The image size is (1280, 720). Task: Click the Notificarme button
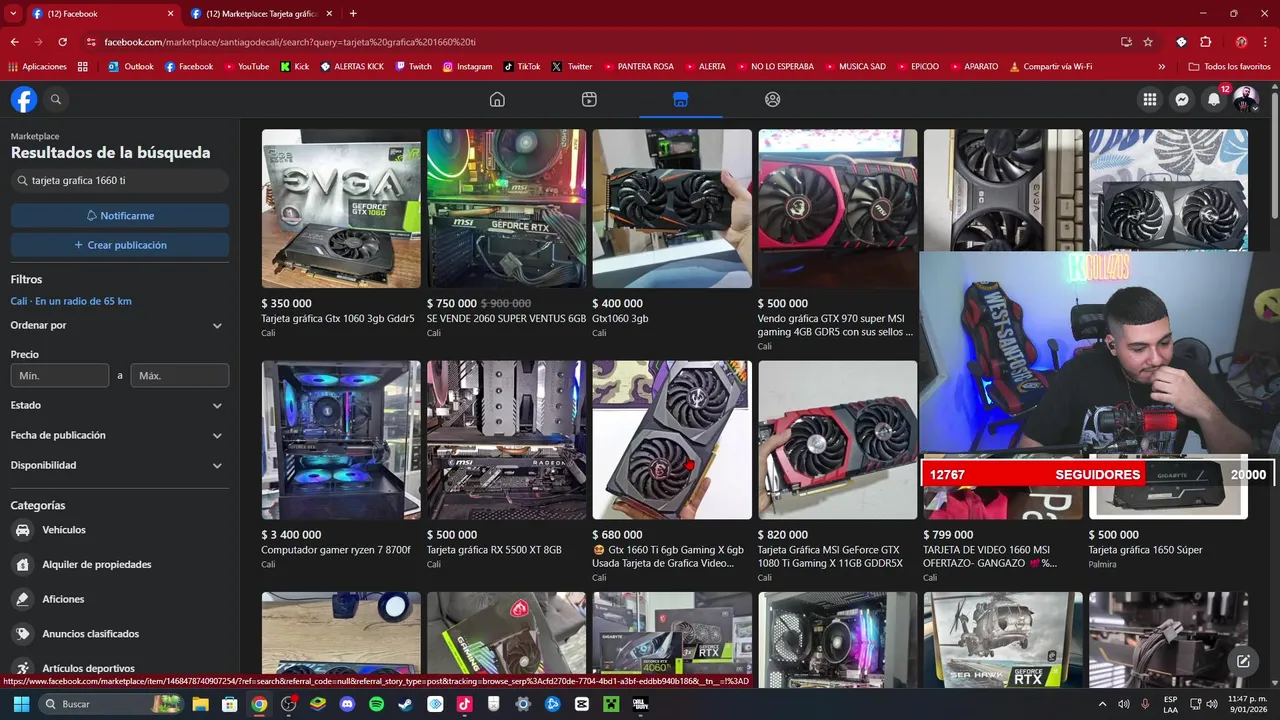tap(120, 215)
